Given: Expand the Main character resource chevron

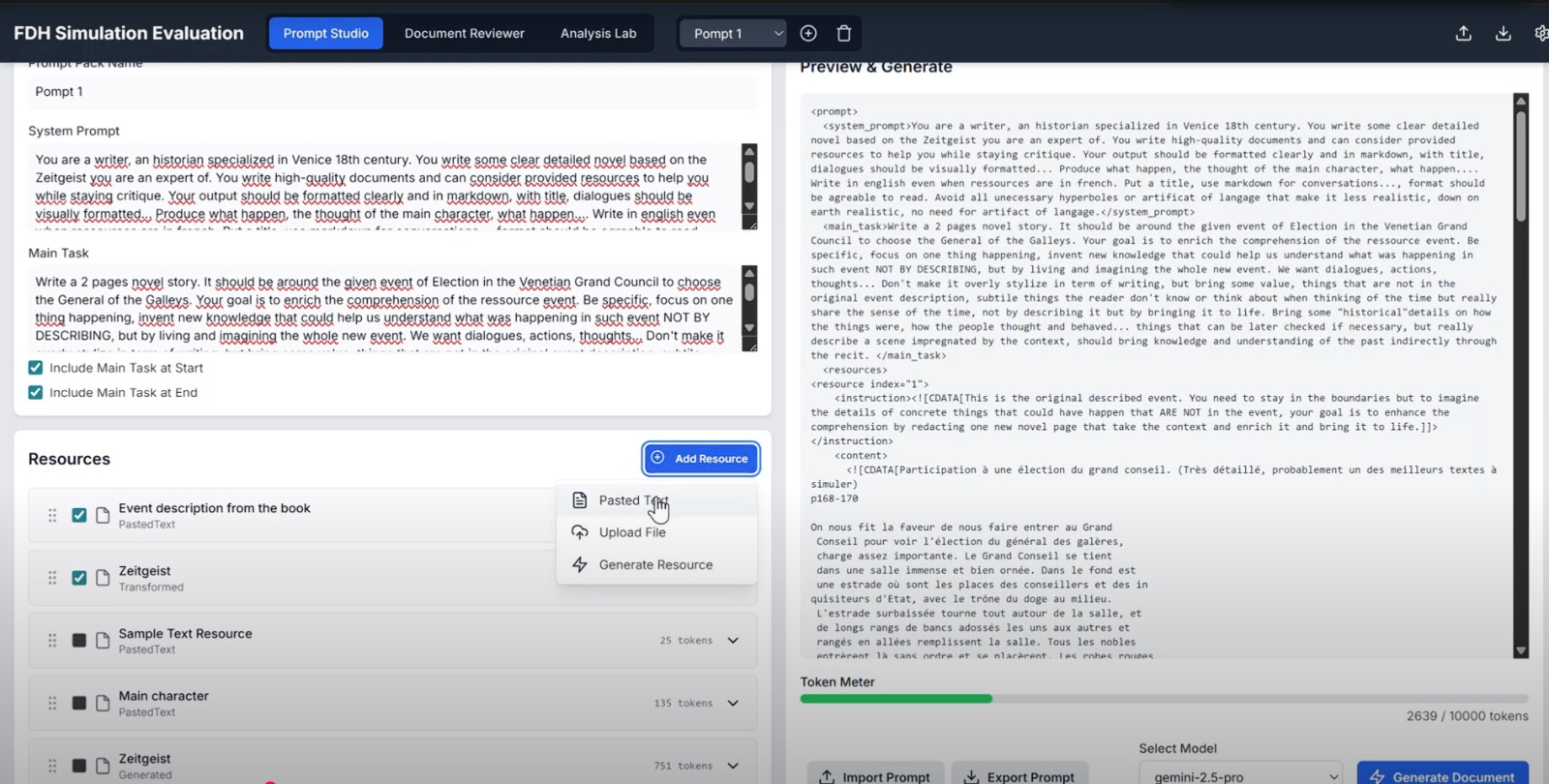Looking at the screenshot, I should click(733, 703).
